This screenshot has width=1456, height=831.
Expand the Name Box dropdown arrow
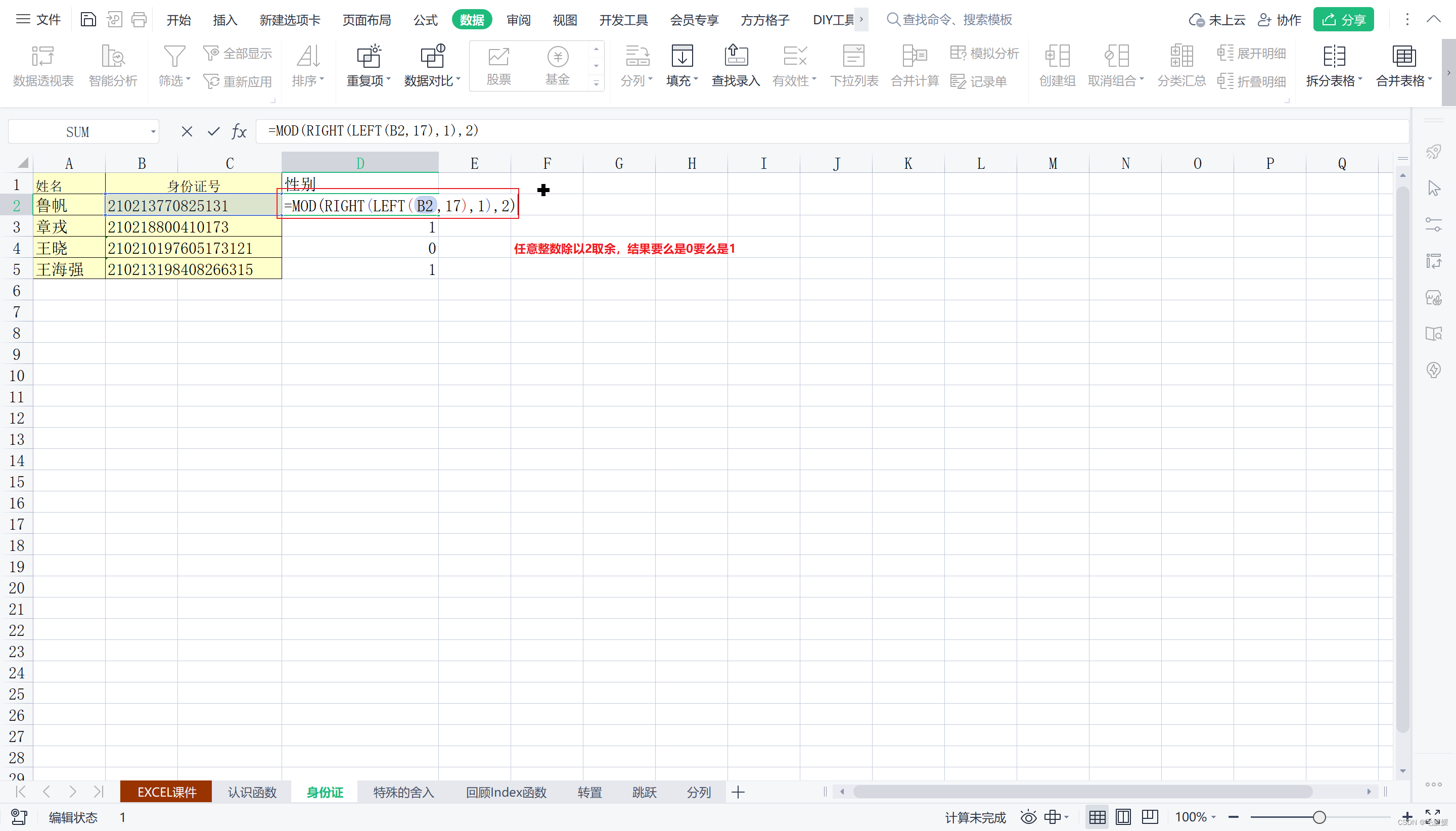153,132
